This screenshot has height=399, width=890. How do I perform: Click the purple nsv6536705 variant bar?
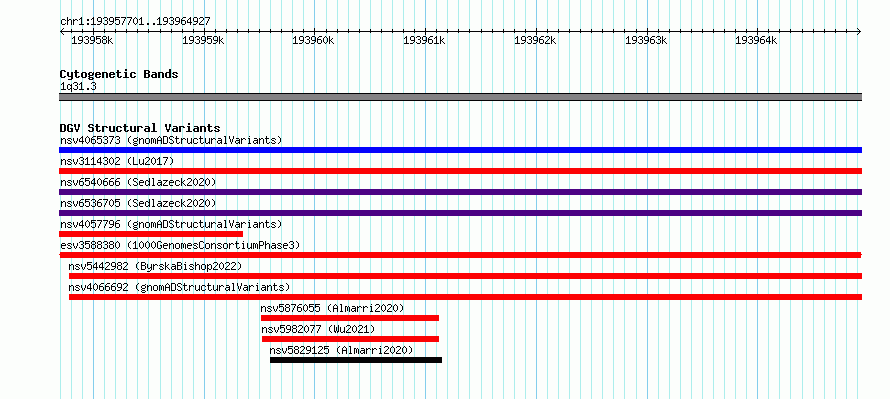pos(460,213)
